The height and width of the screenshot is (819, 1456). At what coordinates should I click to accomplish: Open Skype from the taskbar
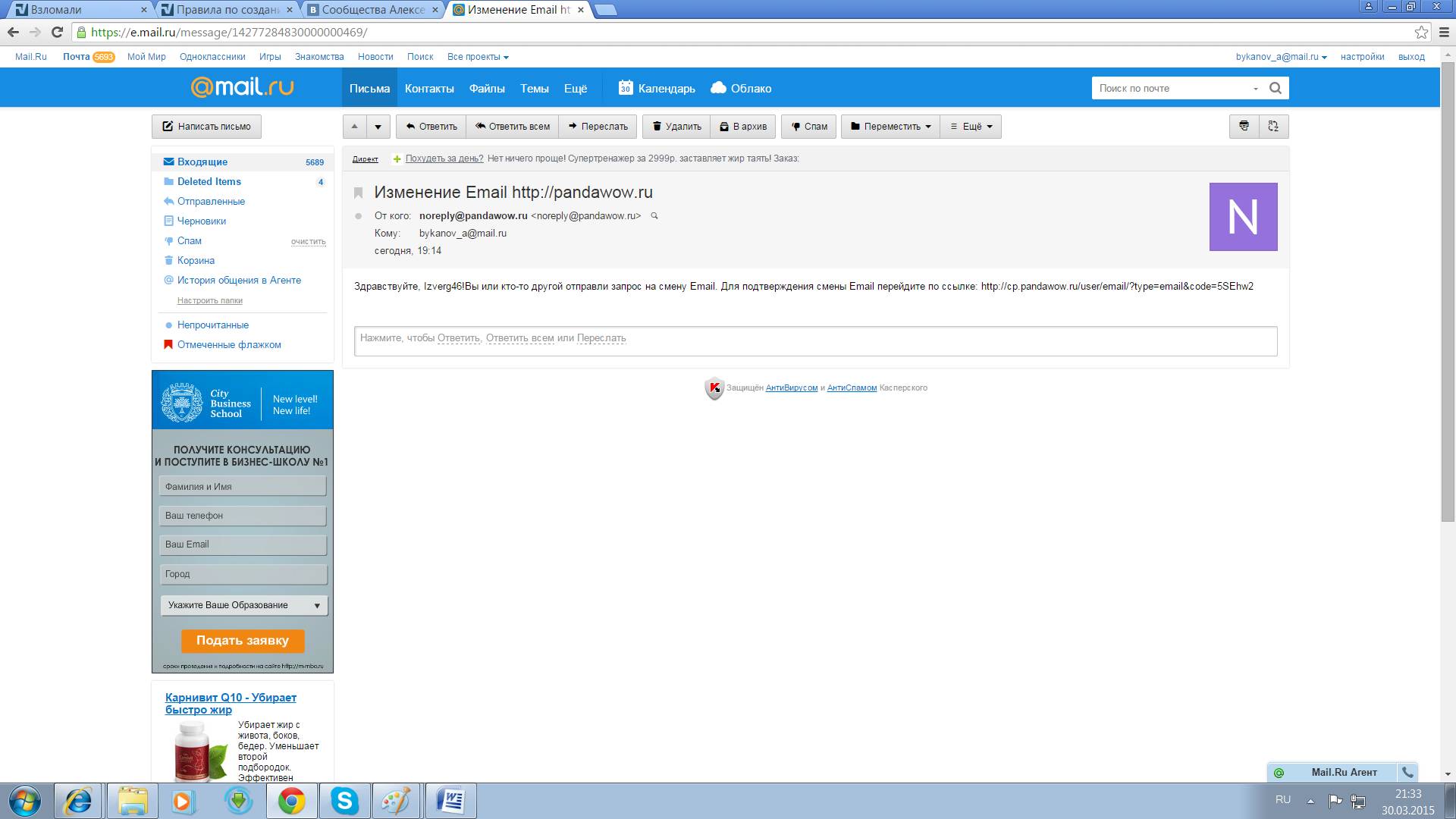[344, 801]
